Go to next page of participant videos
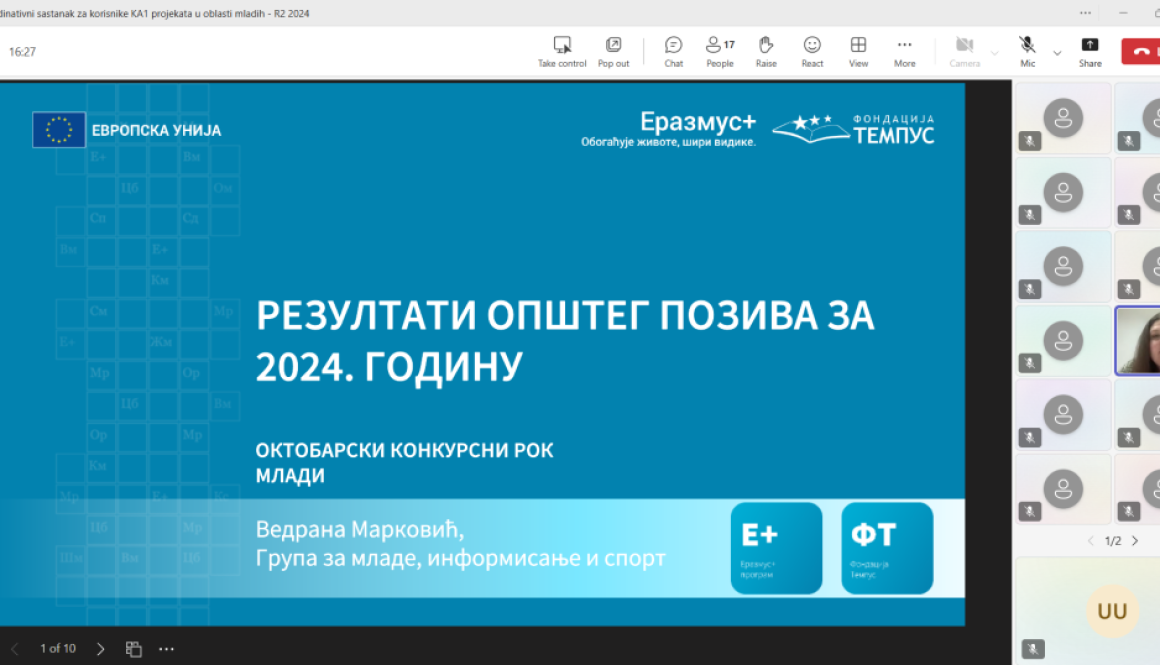This screenshot has width=1160, height=665. click(1133, 540)
